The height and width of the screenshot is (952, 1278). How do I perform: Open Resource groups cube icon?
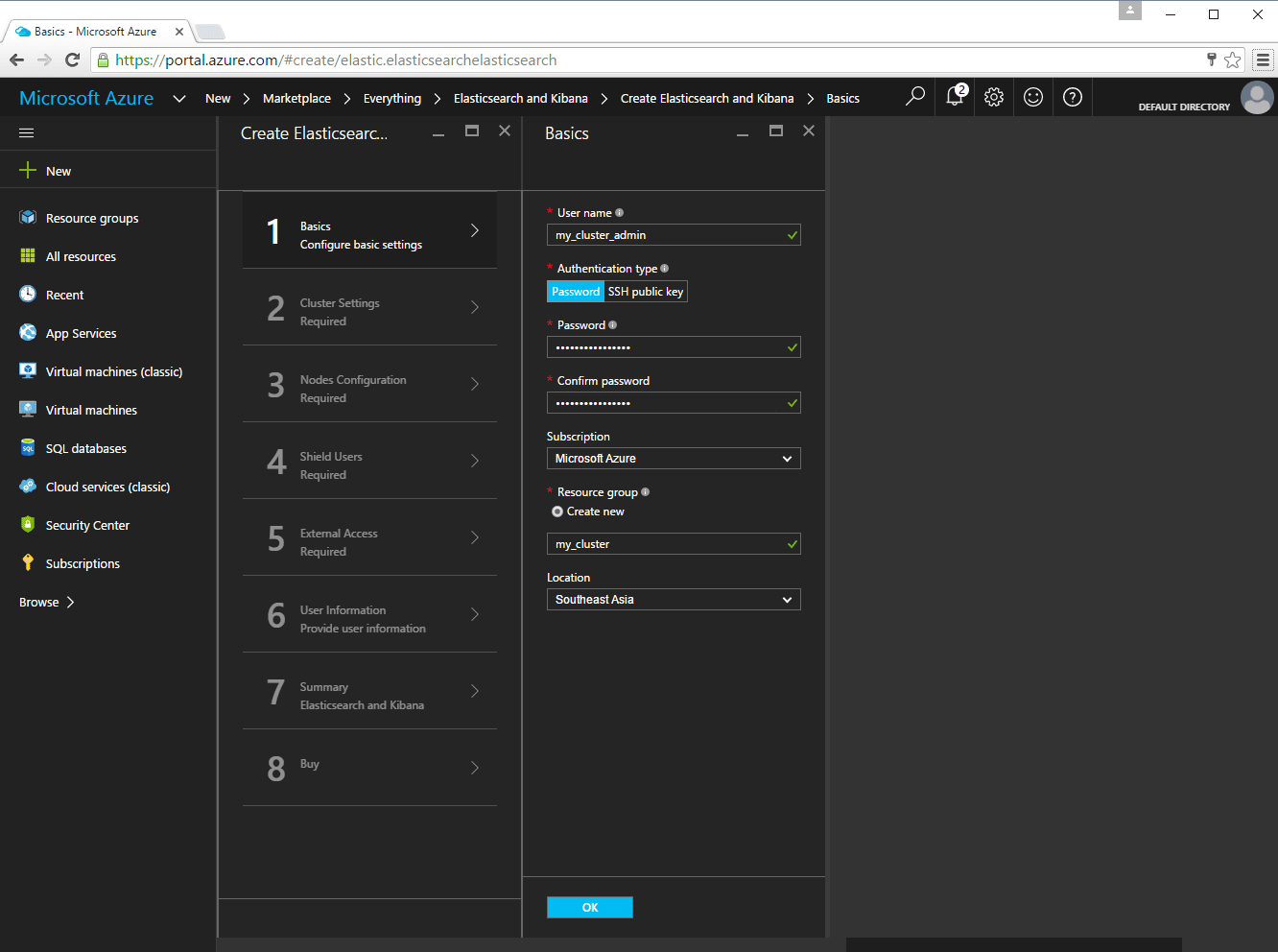(x=28, y=218)
